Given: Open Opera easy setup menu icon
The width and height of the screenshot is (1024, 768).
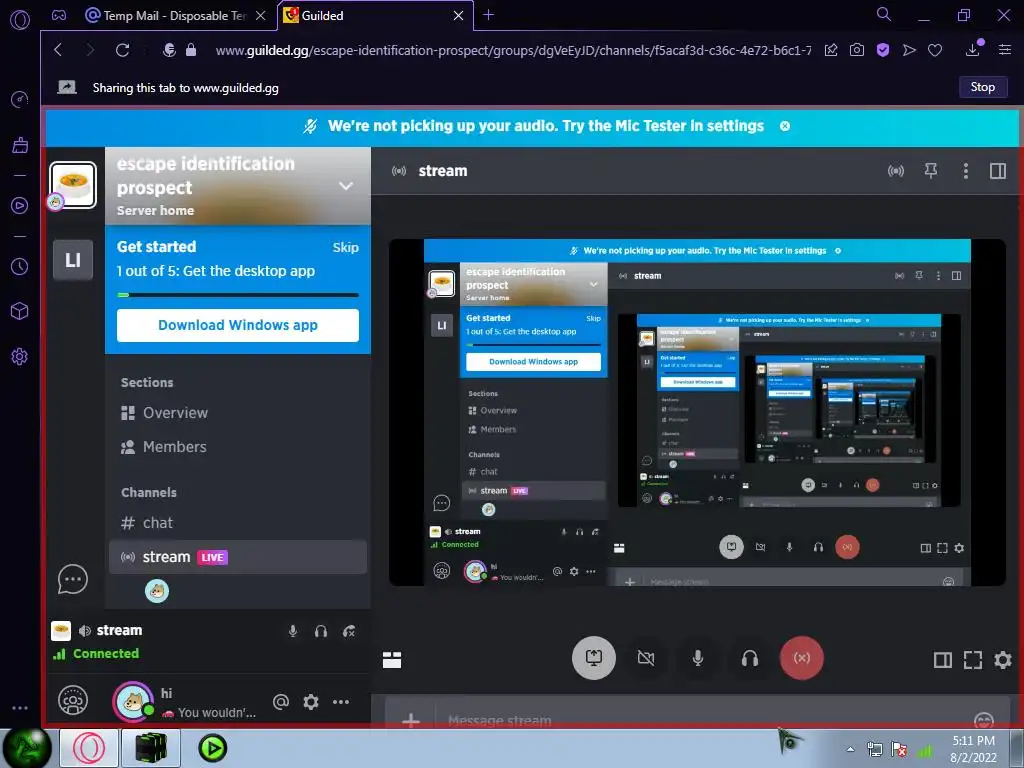Looking at the screenshot, I should click(1005, 50).
